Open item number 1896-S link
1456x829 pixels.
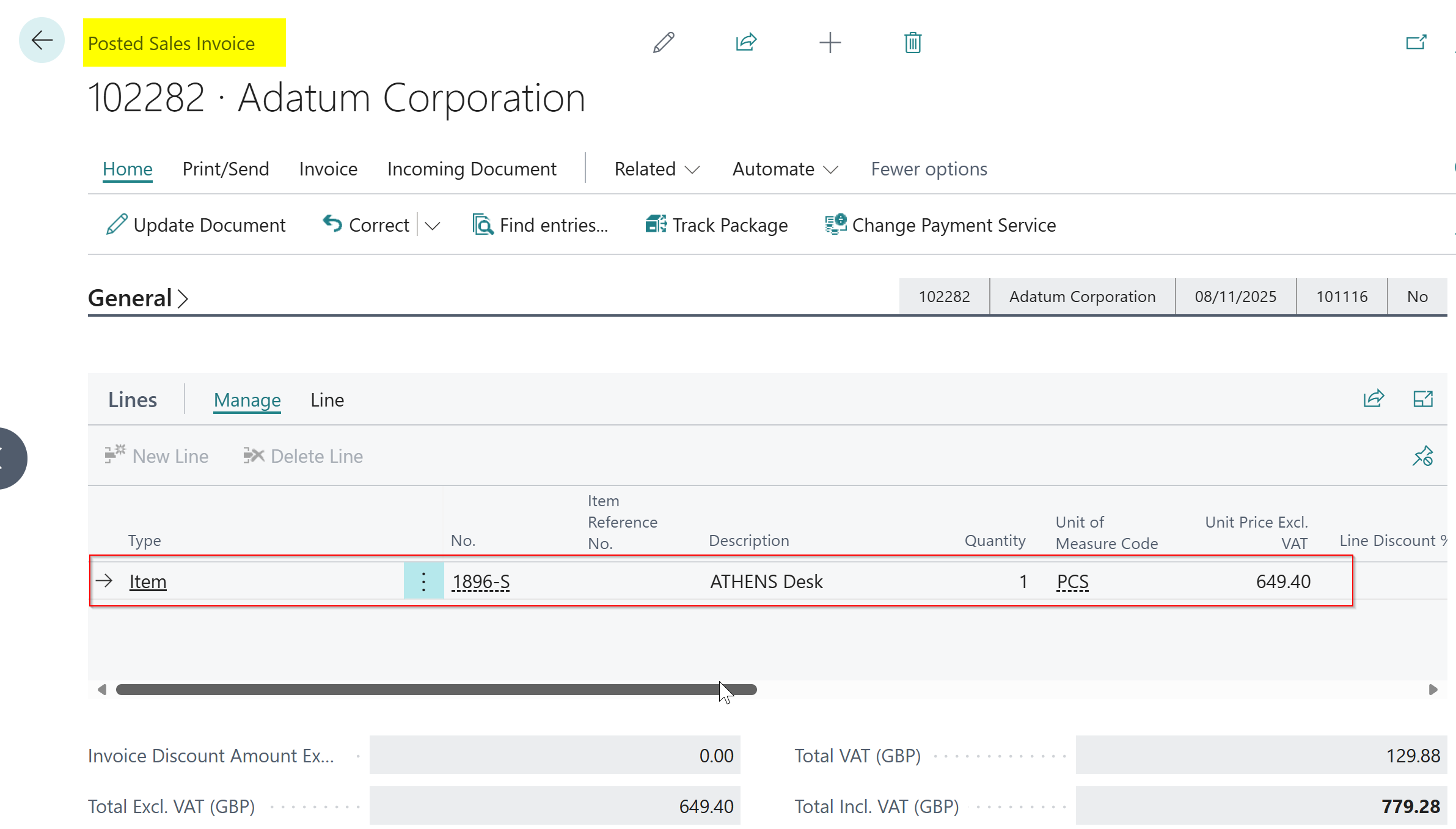(481, 581)
